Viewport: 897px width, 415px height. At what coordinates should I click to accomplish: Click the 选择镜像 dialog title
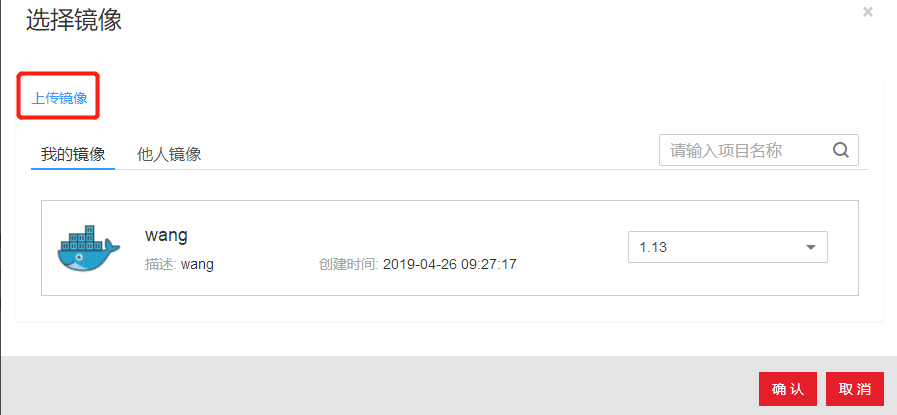point(74,21)
